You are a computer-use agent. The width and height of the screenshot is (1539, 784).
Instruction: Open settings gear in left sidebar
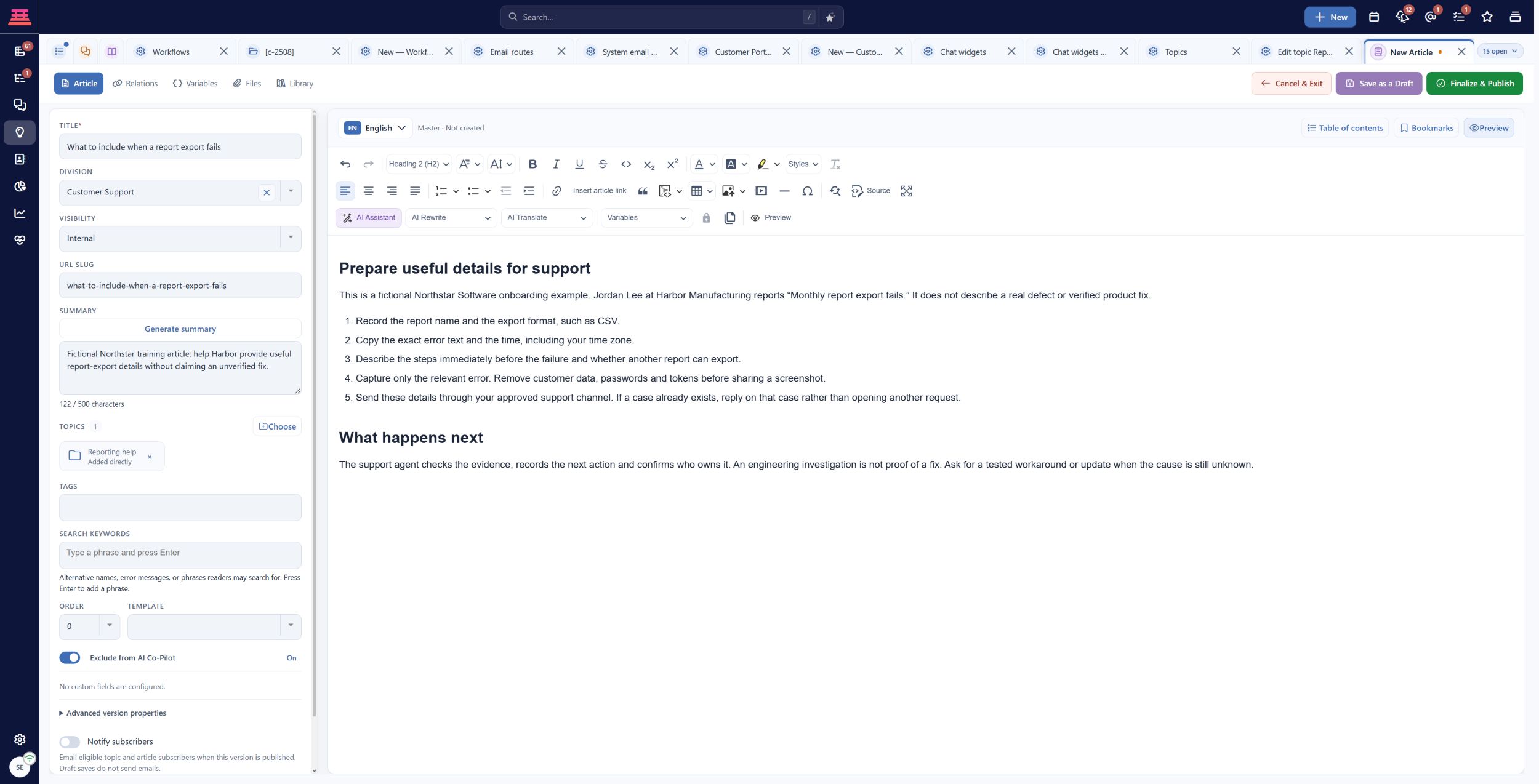click(x=20, y=739)
